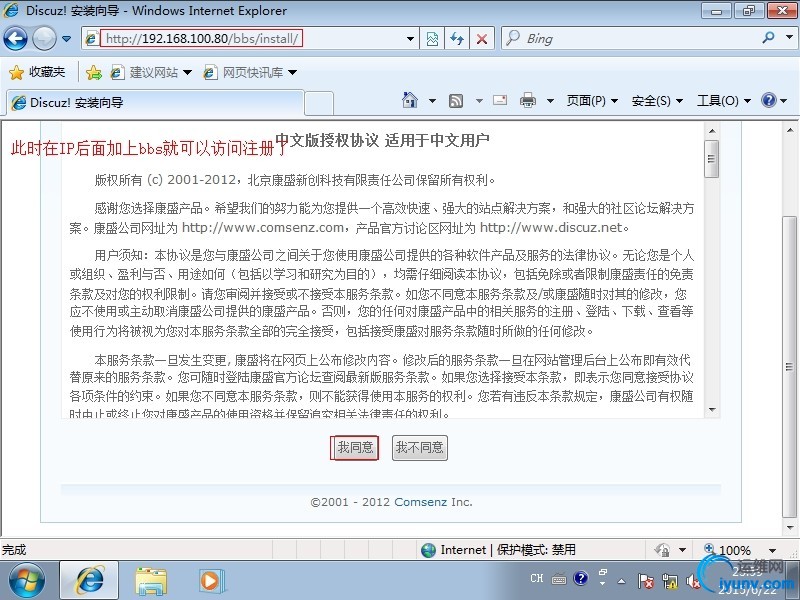800x600 pixels.
Task: Click the browser Forward arrow button
Action: (x=44, y=38)
